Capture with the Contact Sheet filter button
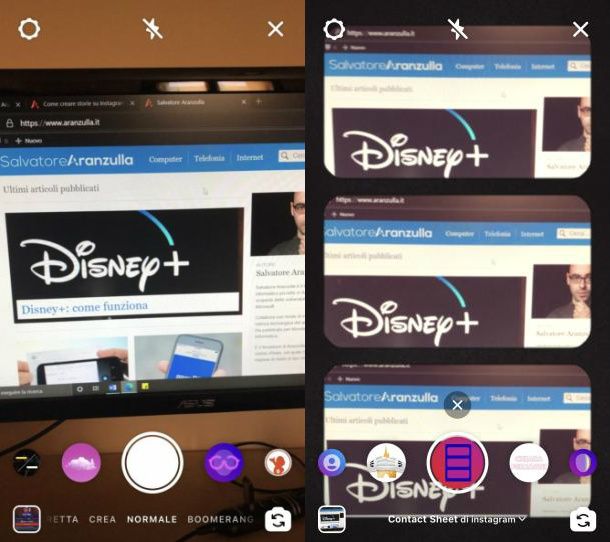Screen dimensions: 610x542 point(458,463)
